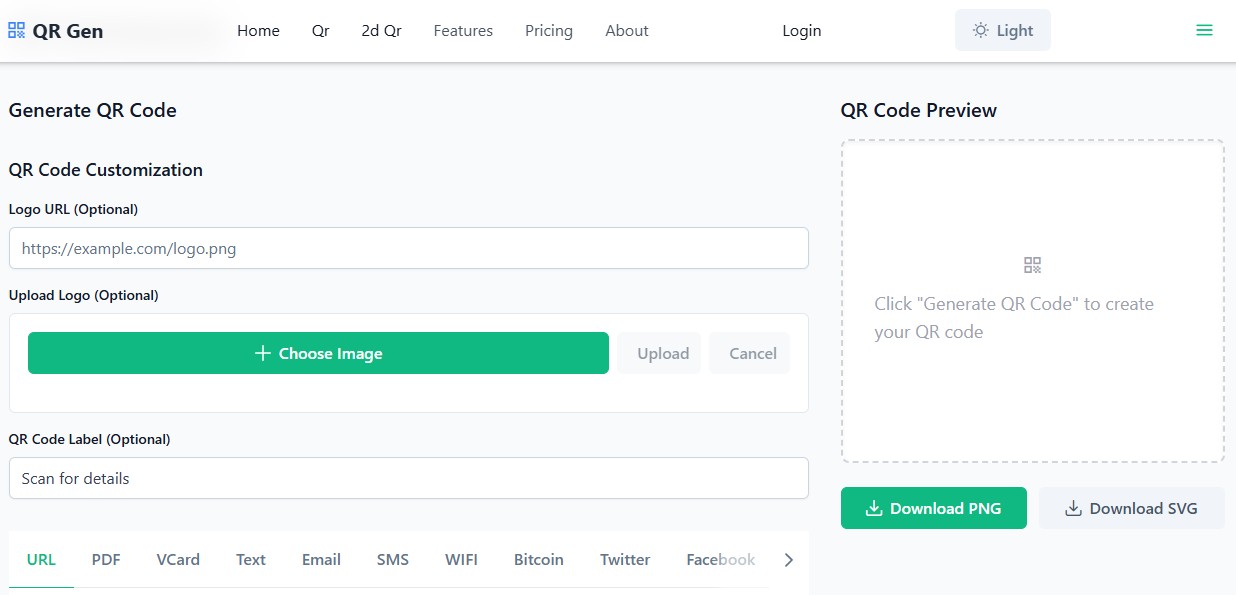Cancel the logo image upload
The width and height of the screenshot is (1236, 595).
click(749, 353)
